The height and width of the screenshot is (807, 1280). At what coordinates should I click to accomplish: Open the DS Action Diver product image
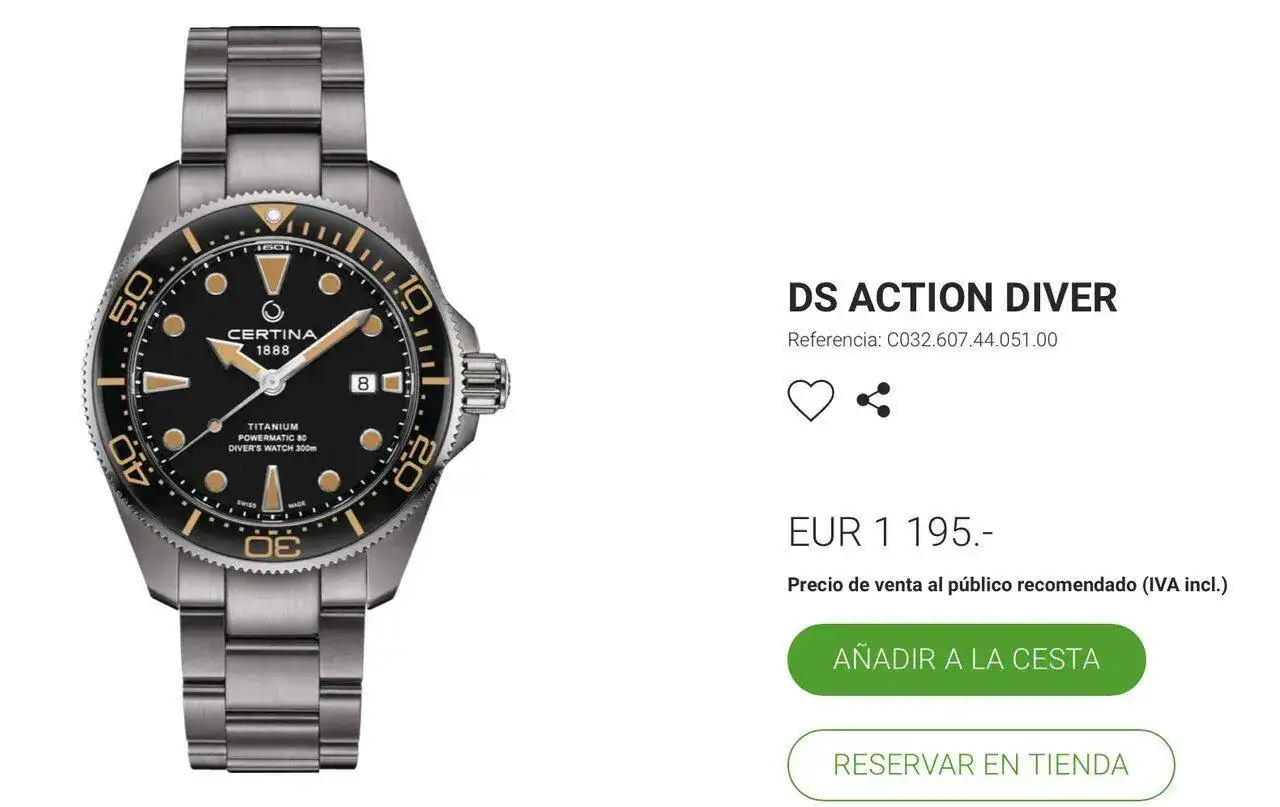pos(295,404)
